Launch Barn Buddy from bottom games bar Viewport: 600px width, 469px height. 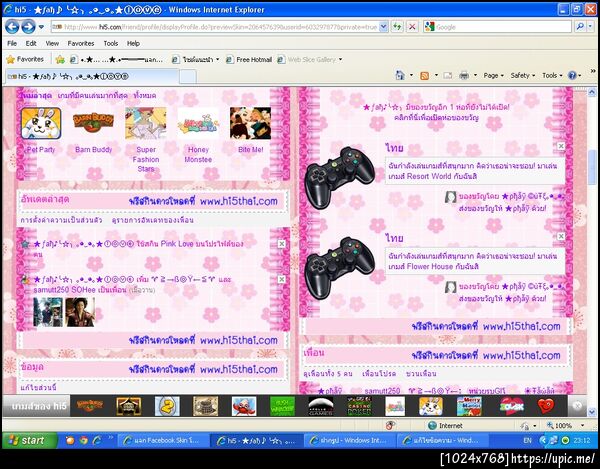90,405
